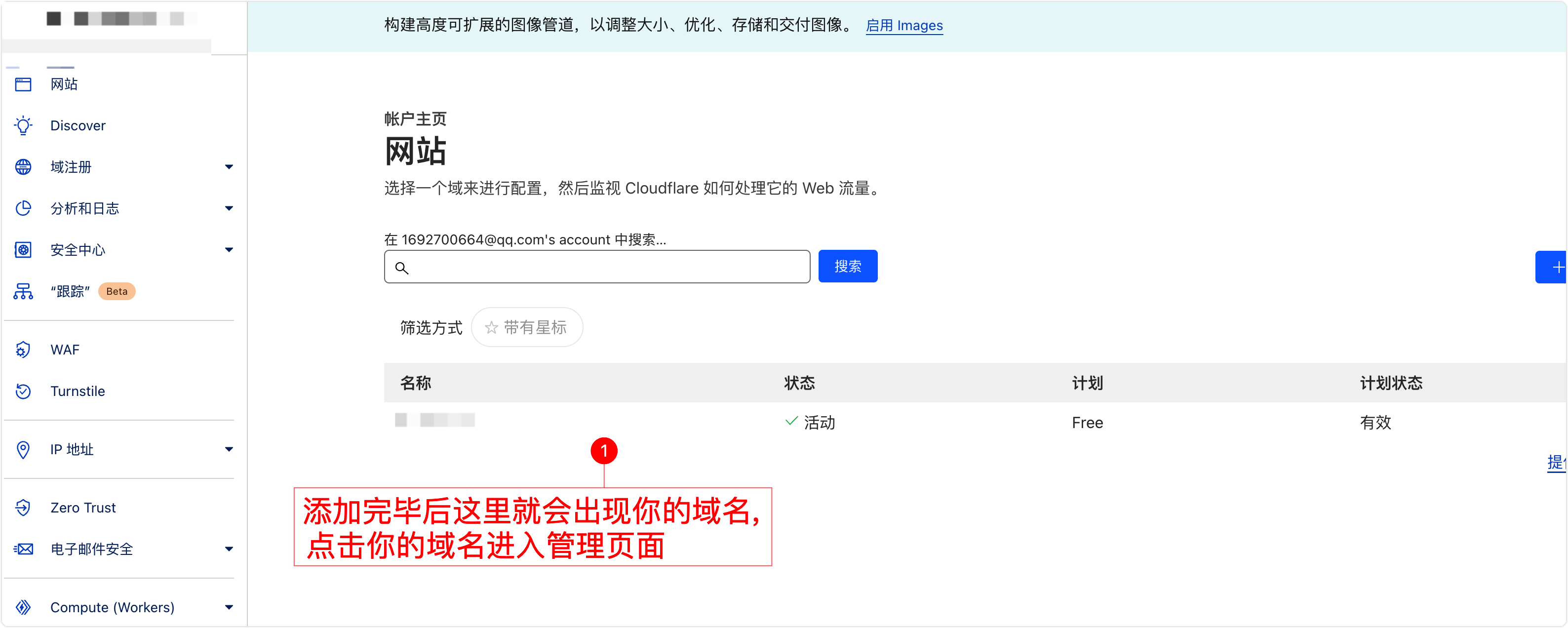1568x628 pixels.
Task: Click the 状态 column header
Action: pos(799,383)
